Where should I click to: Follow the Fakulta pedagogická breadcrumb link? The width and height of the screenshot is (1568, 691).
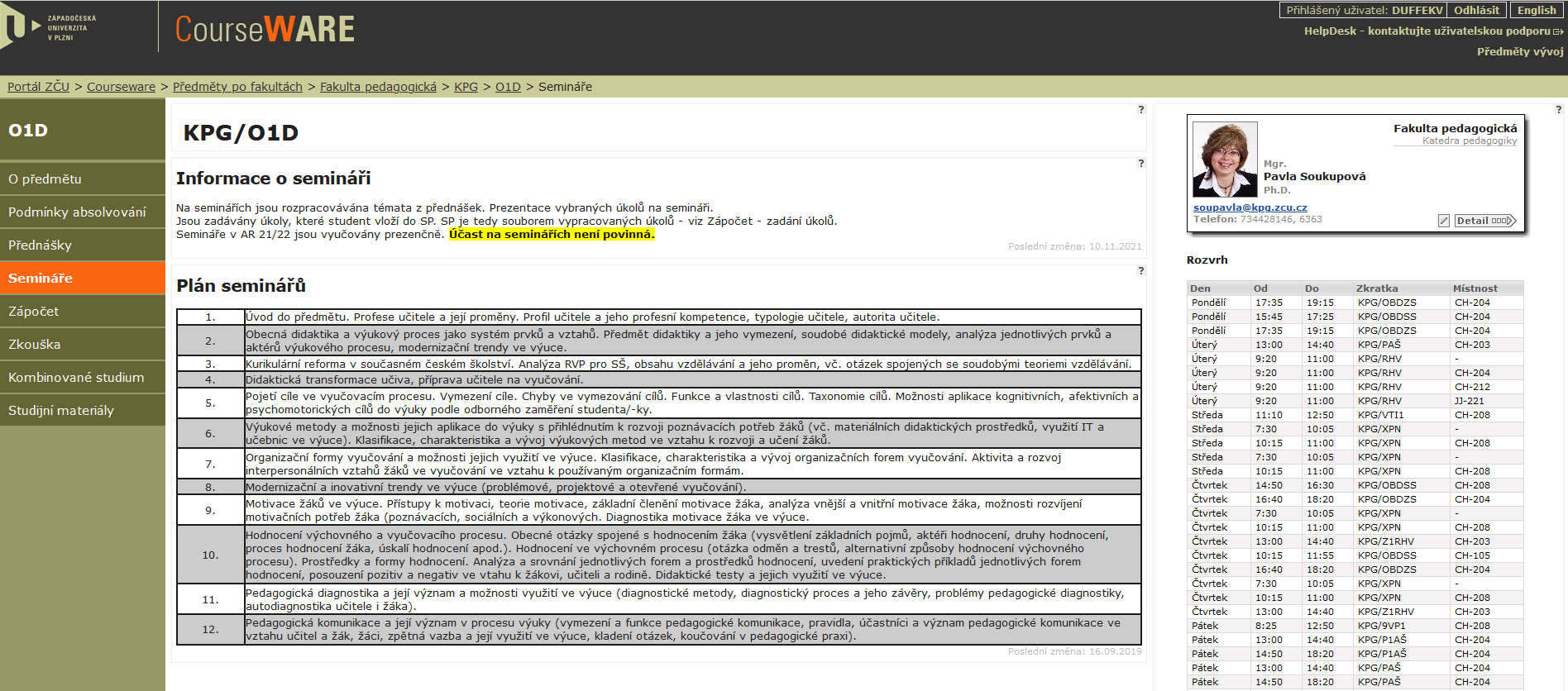pos(378,87)
